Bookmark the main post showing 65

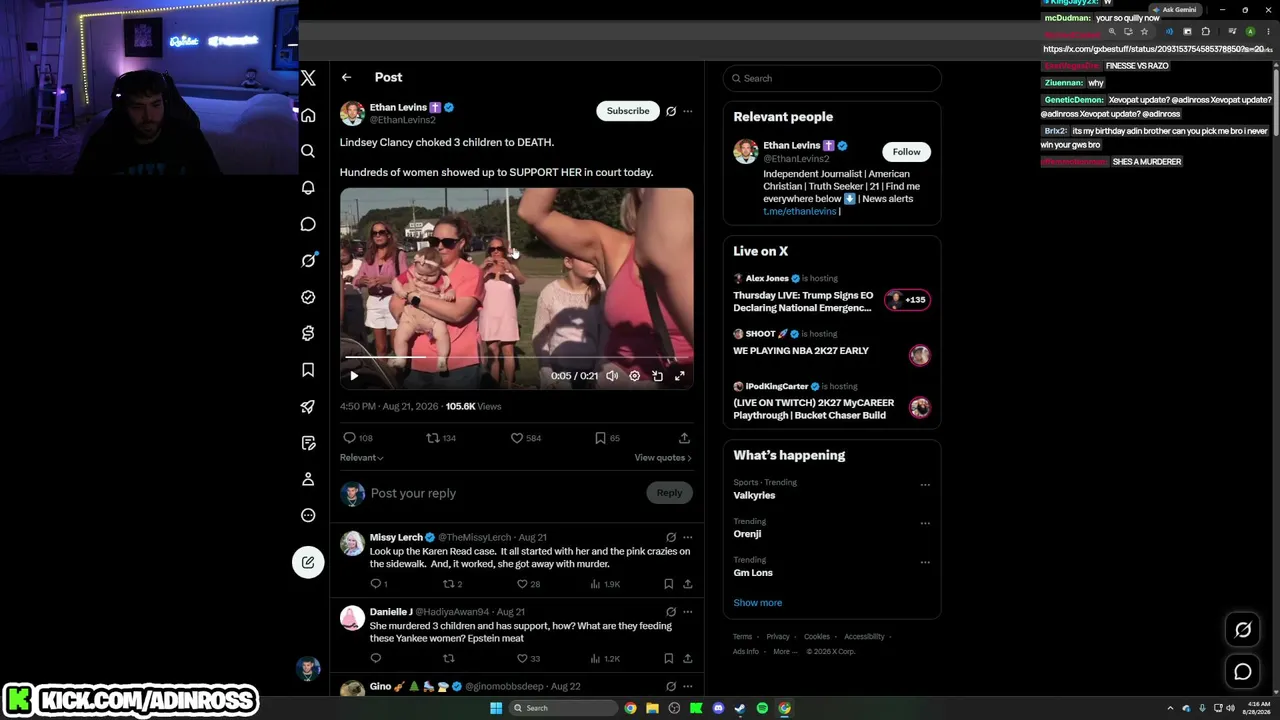click(607, 438)
